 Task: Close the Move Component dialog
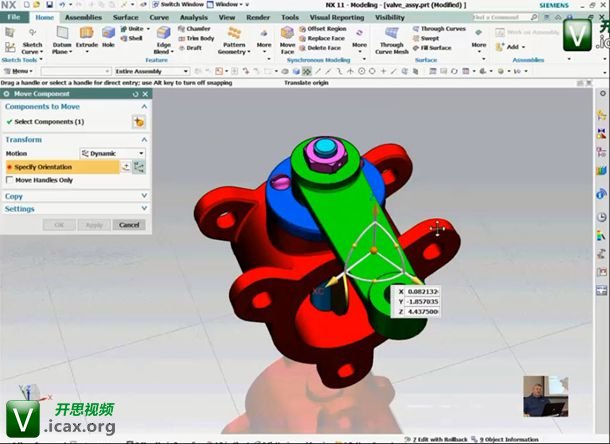(x=145, y=94)
